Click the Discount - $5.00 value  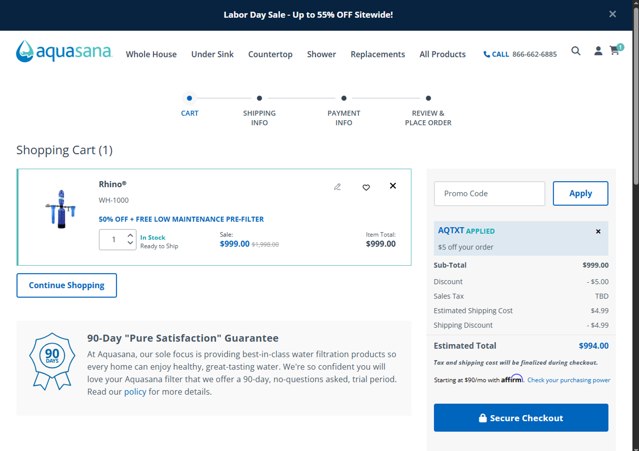click(x=598, y=282)
